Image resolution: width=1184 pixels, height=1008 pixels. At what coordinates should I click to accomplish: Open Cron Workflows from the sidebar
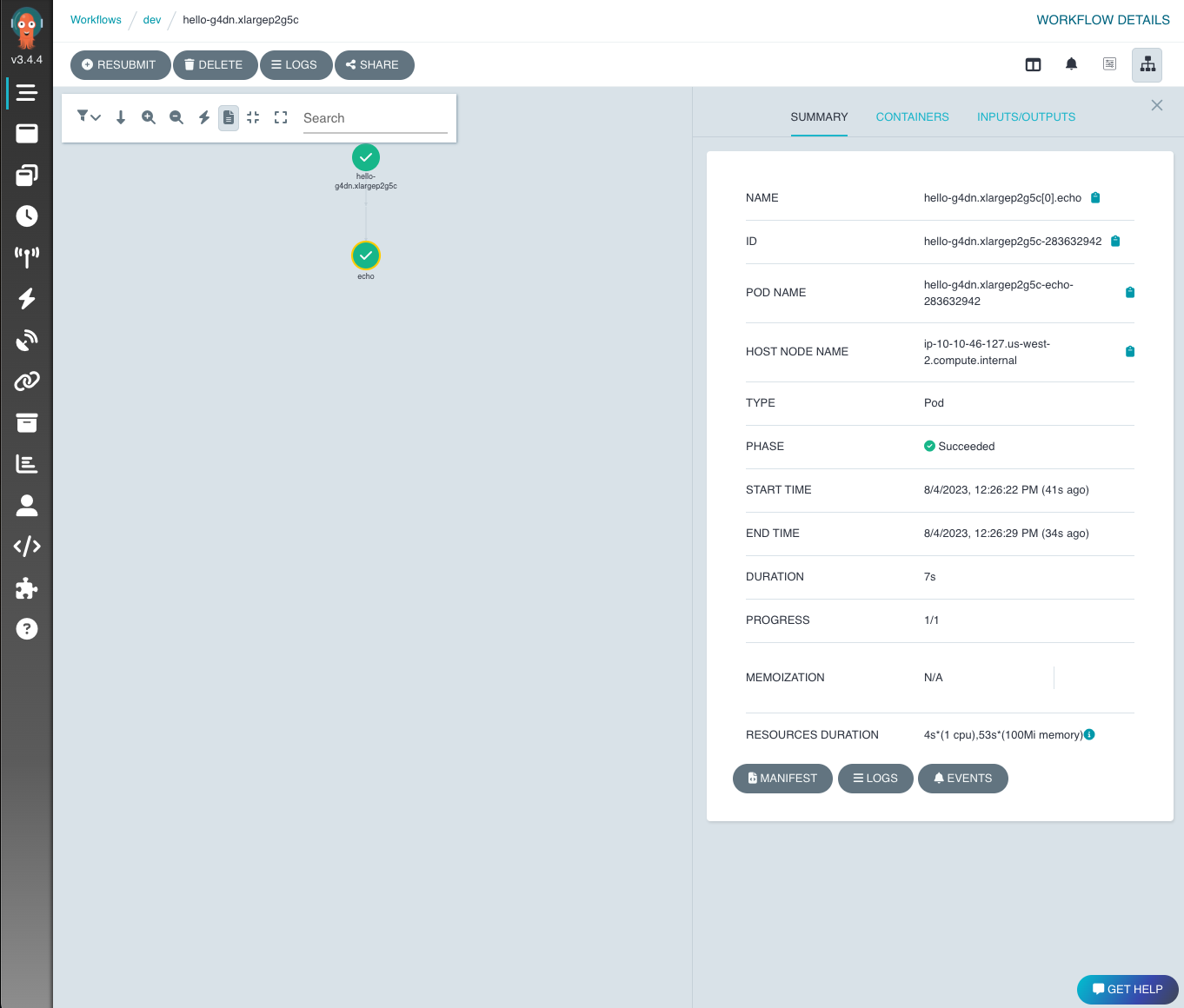click(x=27, y=216)
